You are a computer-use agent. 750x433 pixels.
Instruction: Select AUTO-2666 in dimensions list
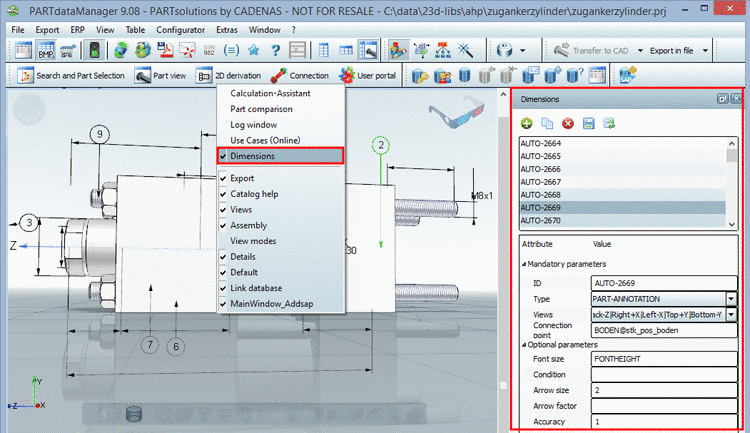tap(623, 169)
